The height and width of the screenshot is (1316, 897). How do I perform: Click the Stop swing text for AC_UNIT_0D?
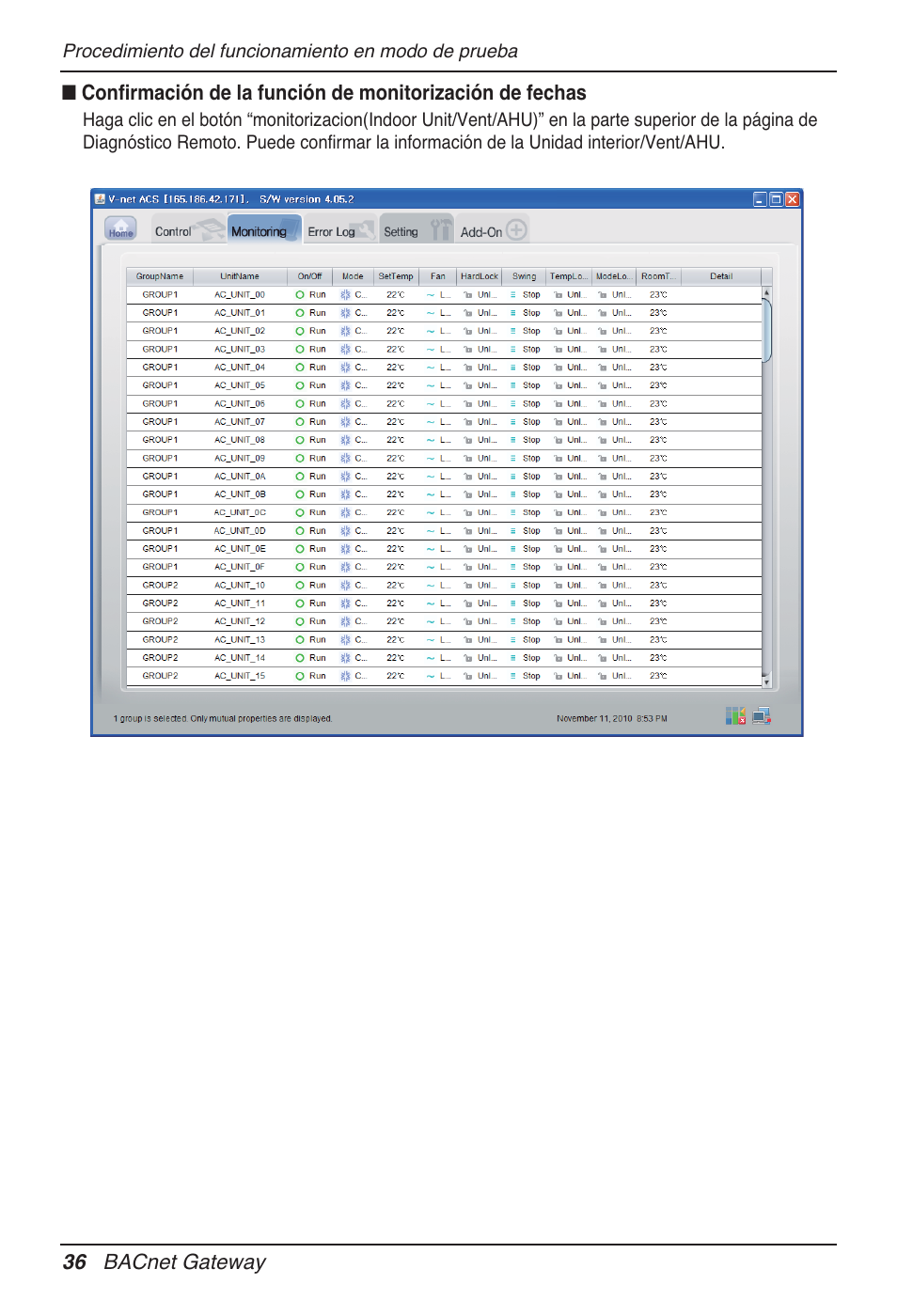531,531
